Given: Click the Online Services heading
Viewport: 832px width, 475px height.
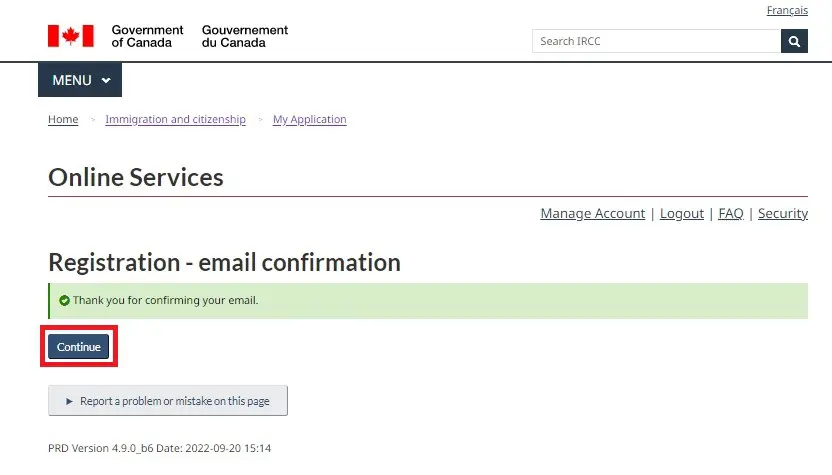Looking at the screenshot, I should [x=136, y=177].
